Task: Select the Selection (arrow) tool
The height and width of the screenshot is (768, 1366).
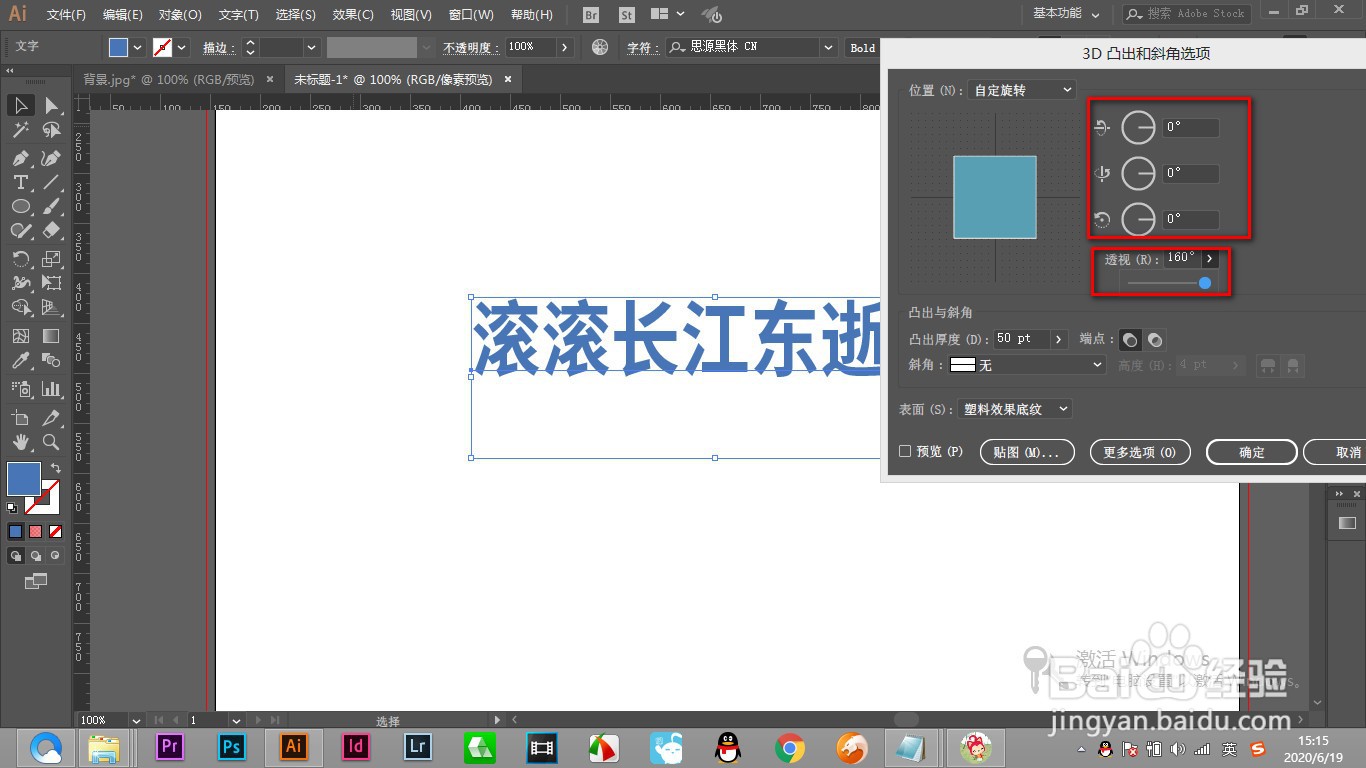Action: (20, 105)
